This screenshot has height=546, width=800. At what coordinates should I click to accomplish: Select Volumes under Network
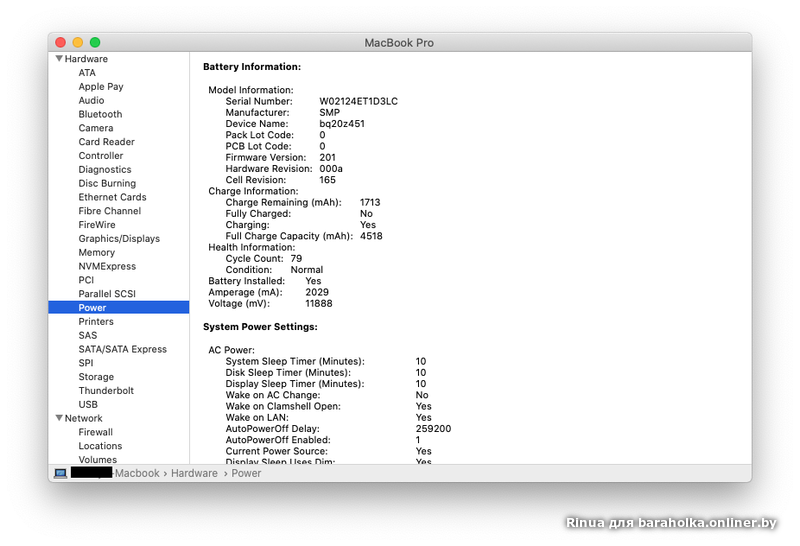(x=97, y=459)
